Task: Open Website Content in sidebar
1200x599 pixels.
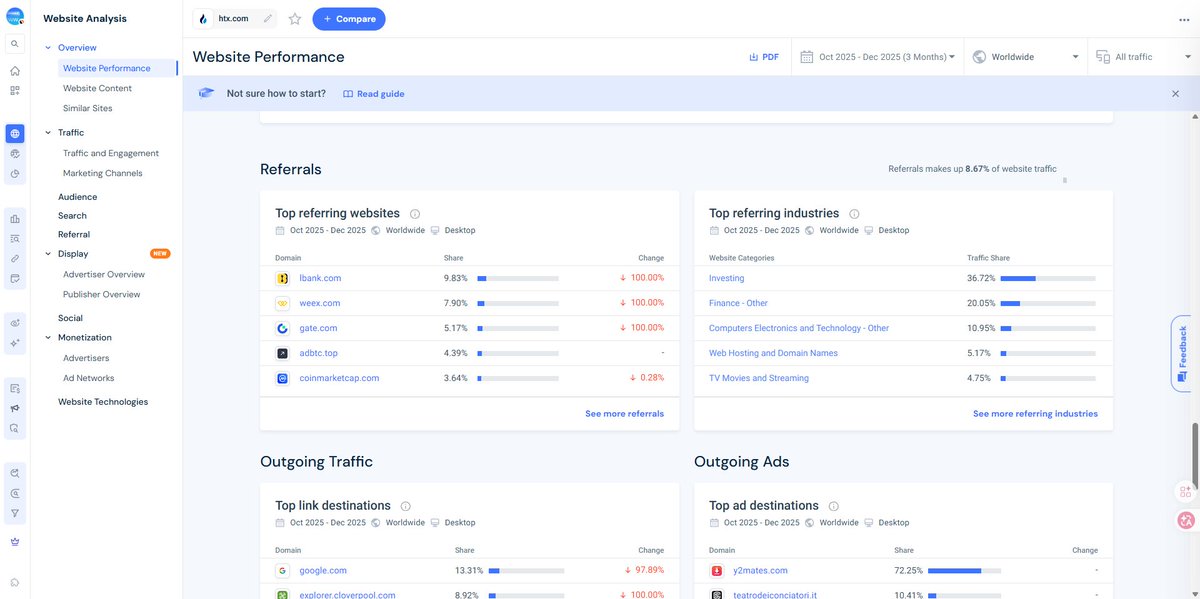Action: pyautogui.click(x=97, y=88)
